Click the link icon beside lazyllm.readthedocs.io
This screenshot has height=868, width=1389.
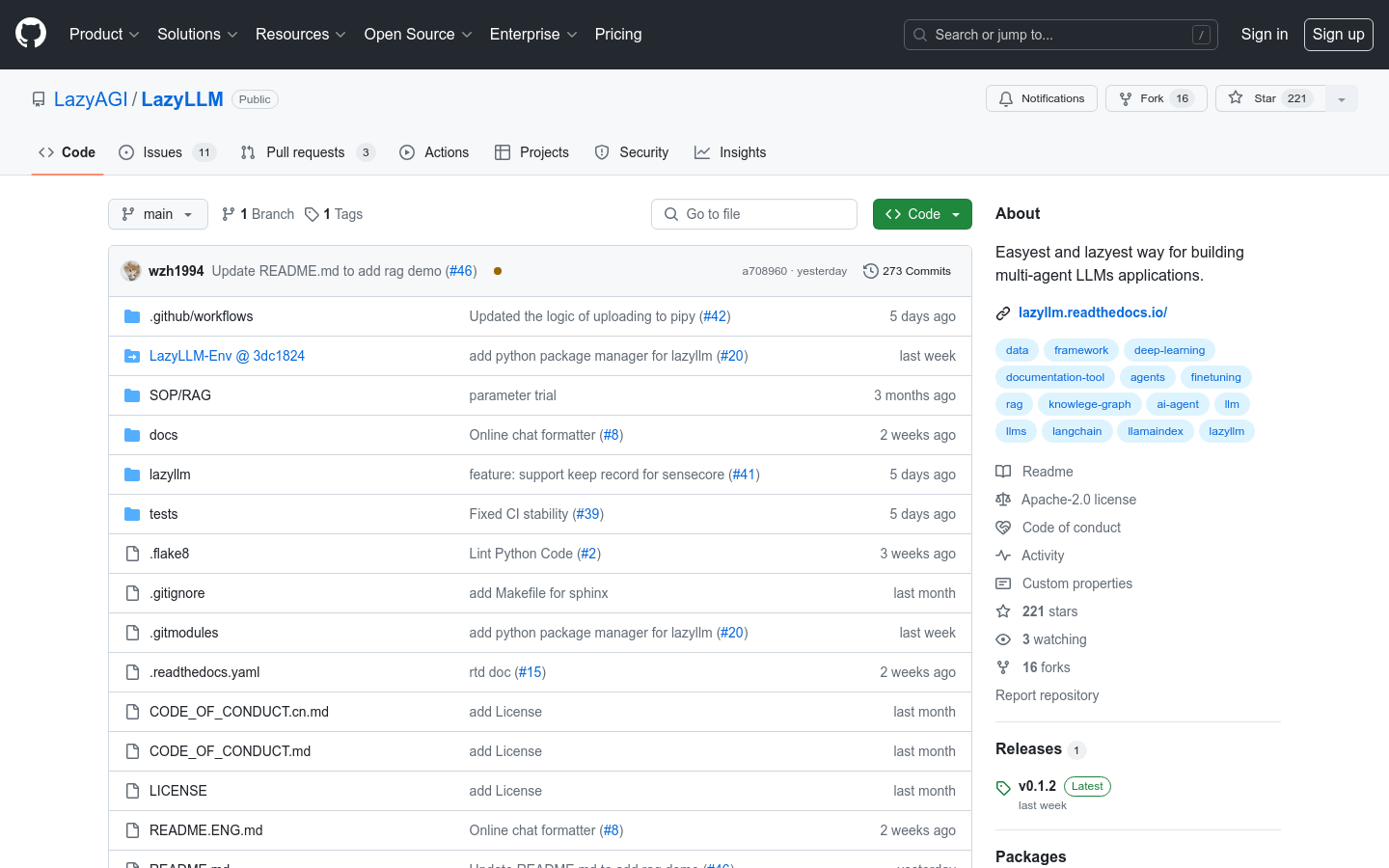[1003, 312]
